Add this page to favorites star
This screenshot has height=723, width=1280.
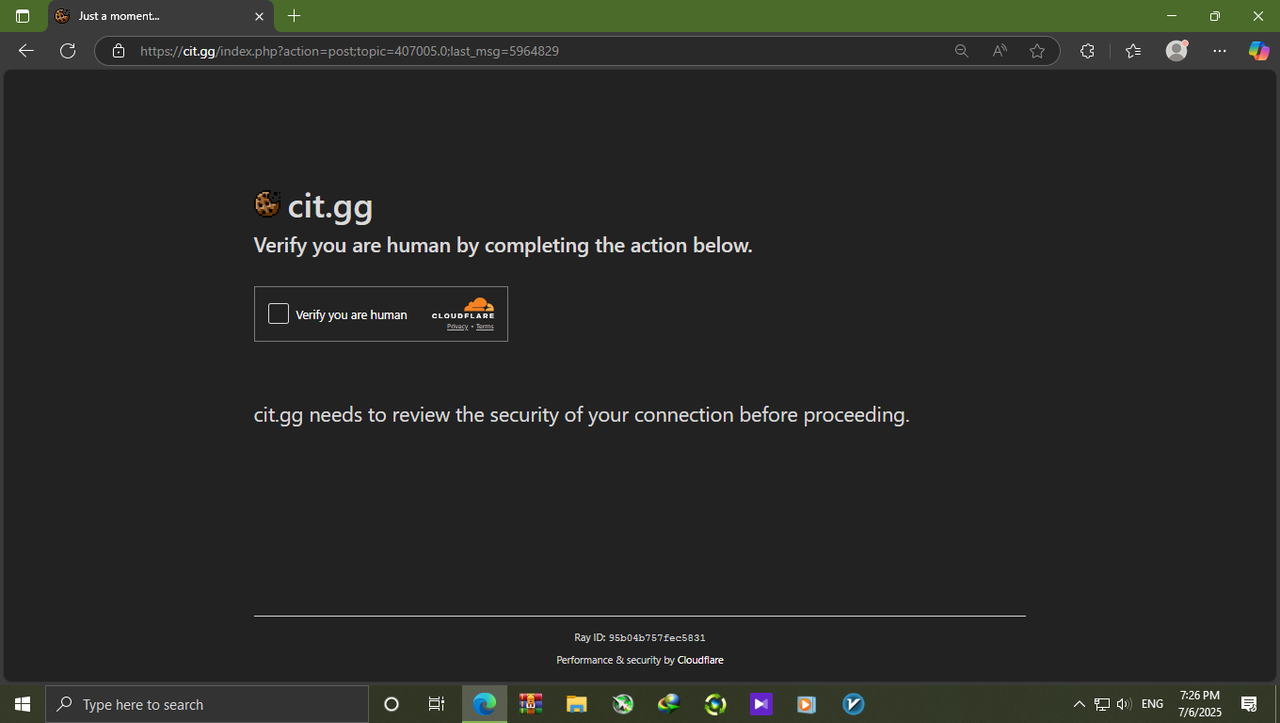[x=1037, y=51]
